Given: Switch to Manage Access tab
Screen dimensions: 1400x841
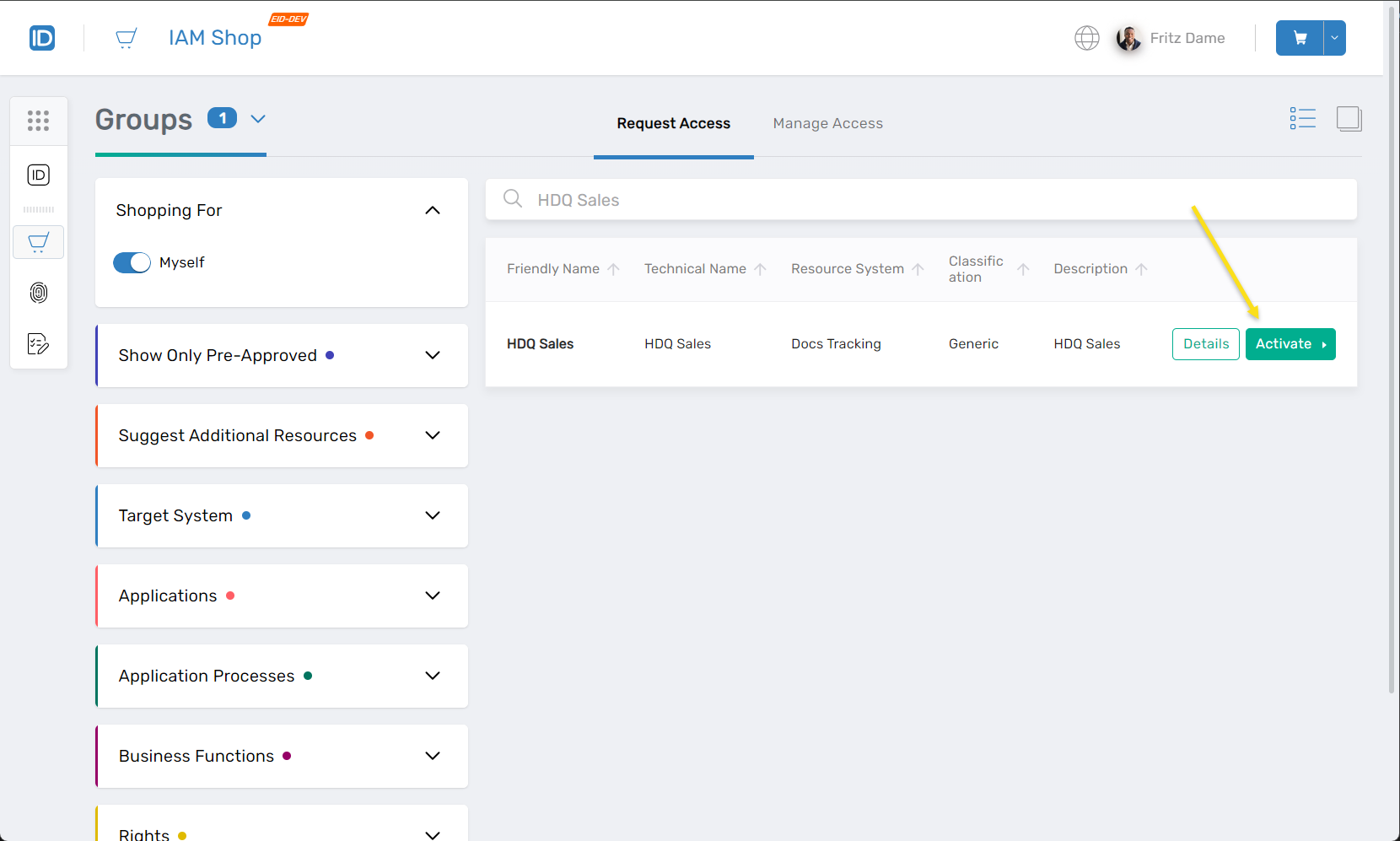Looking at the screenshot, I should (827, 123).
